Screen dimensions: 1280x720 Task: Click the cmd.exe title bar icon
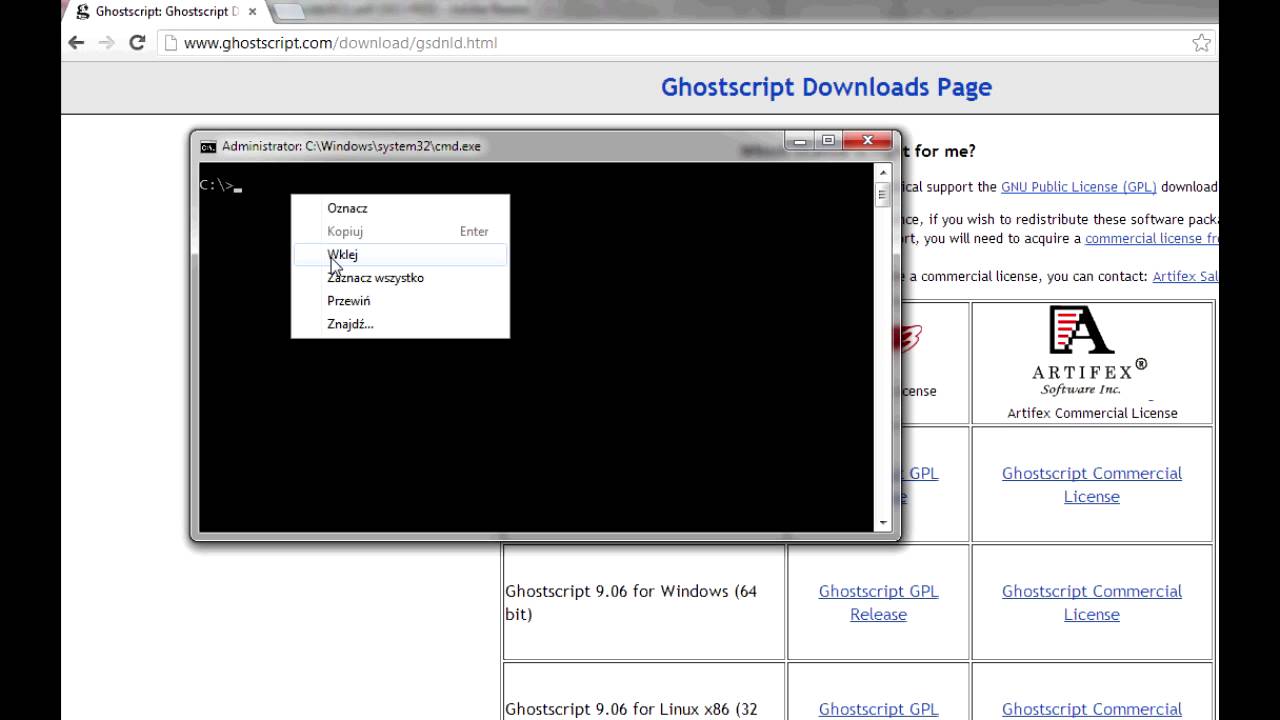[208, 146]
